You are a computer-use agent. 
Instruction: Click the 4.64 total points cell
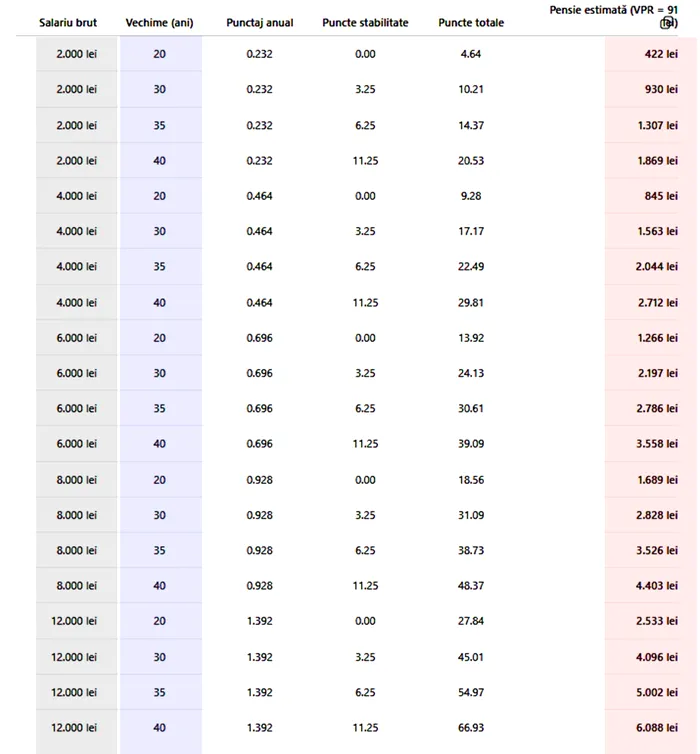[x=471, y=54]
